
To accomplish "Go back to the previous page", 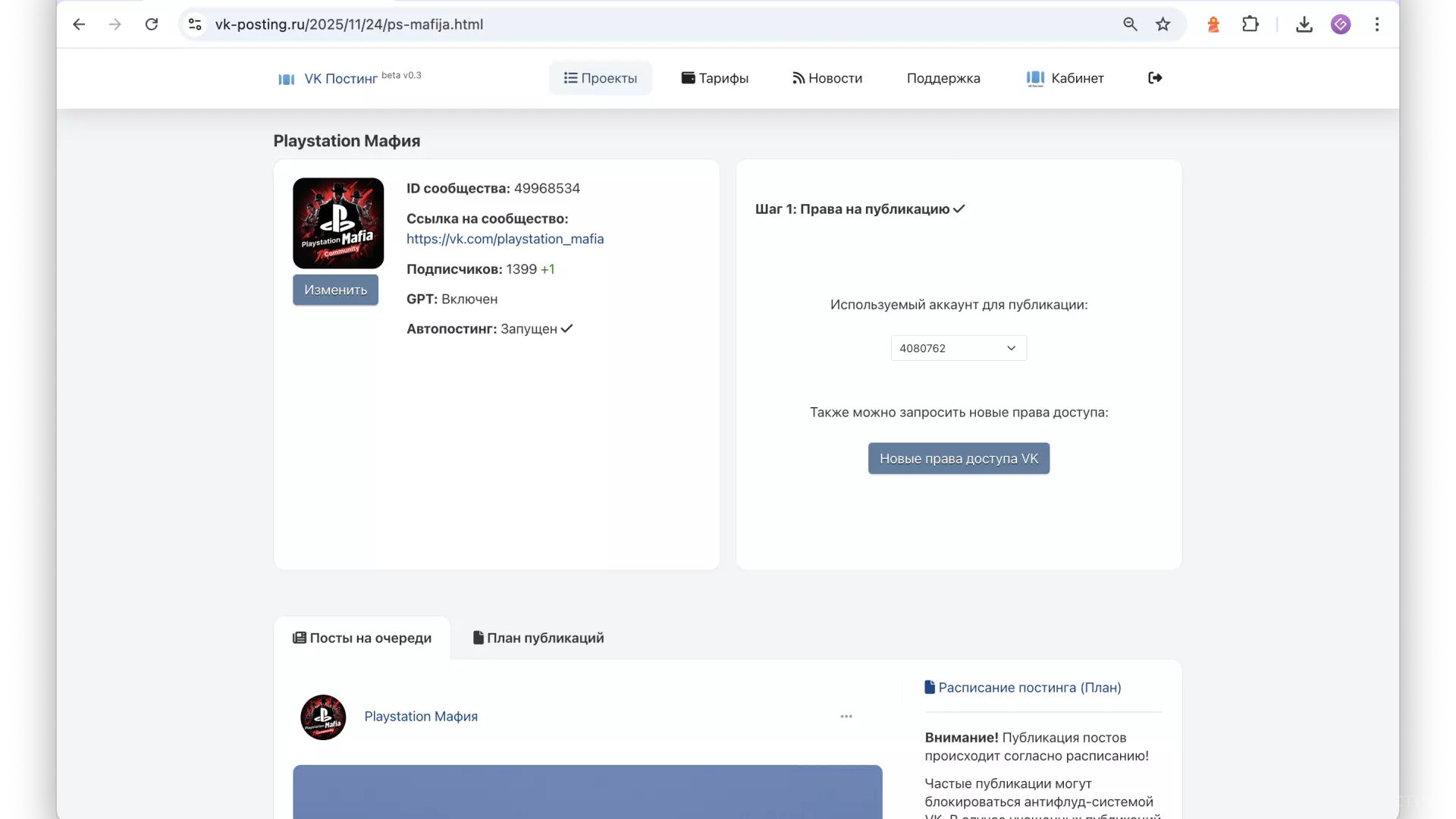I will 79,24.
